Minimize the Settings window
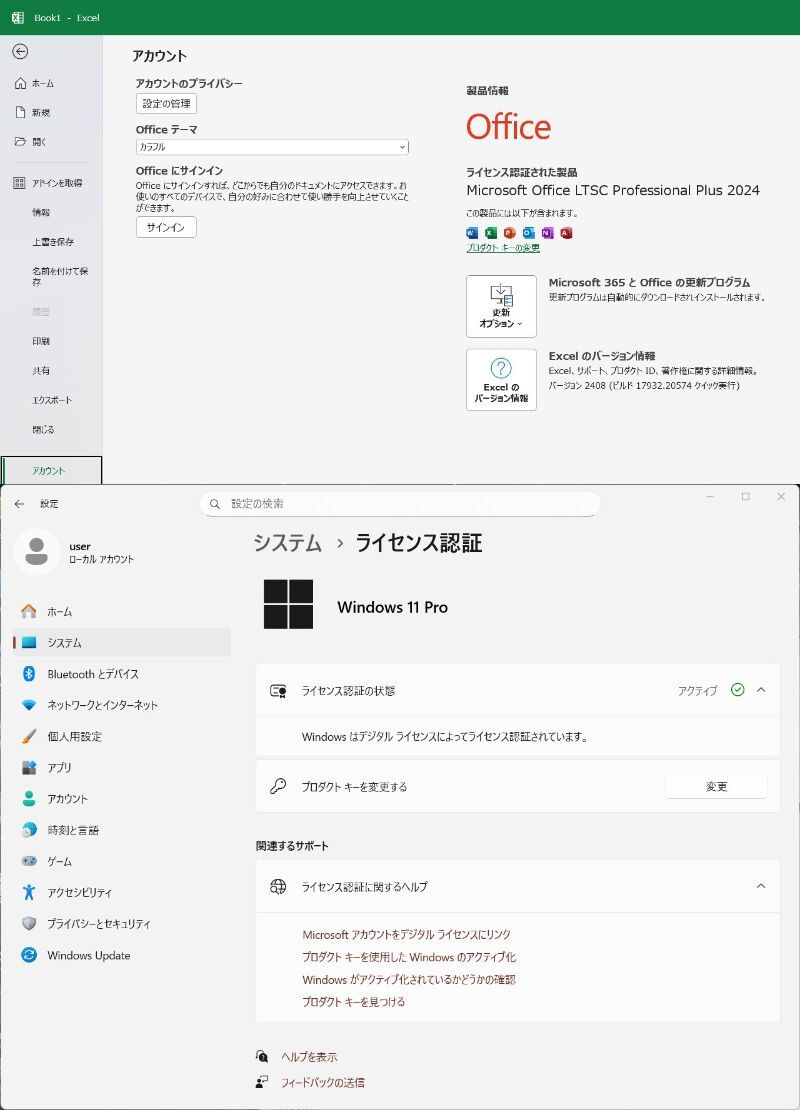This screenshot has height=1110, width=800. click(x=710, y=497)
